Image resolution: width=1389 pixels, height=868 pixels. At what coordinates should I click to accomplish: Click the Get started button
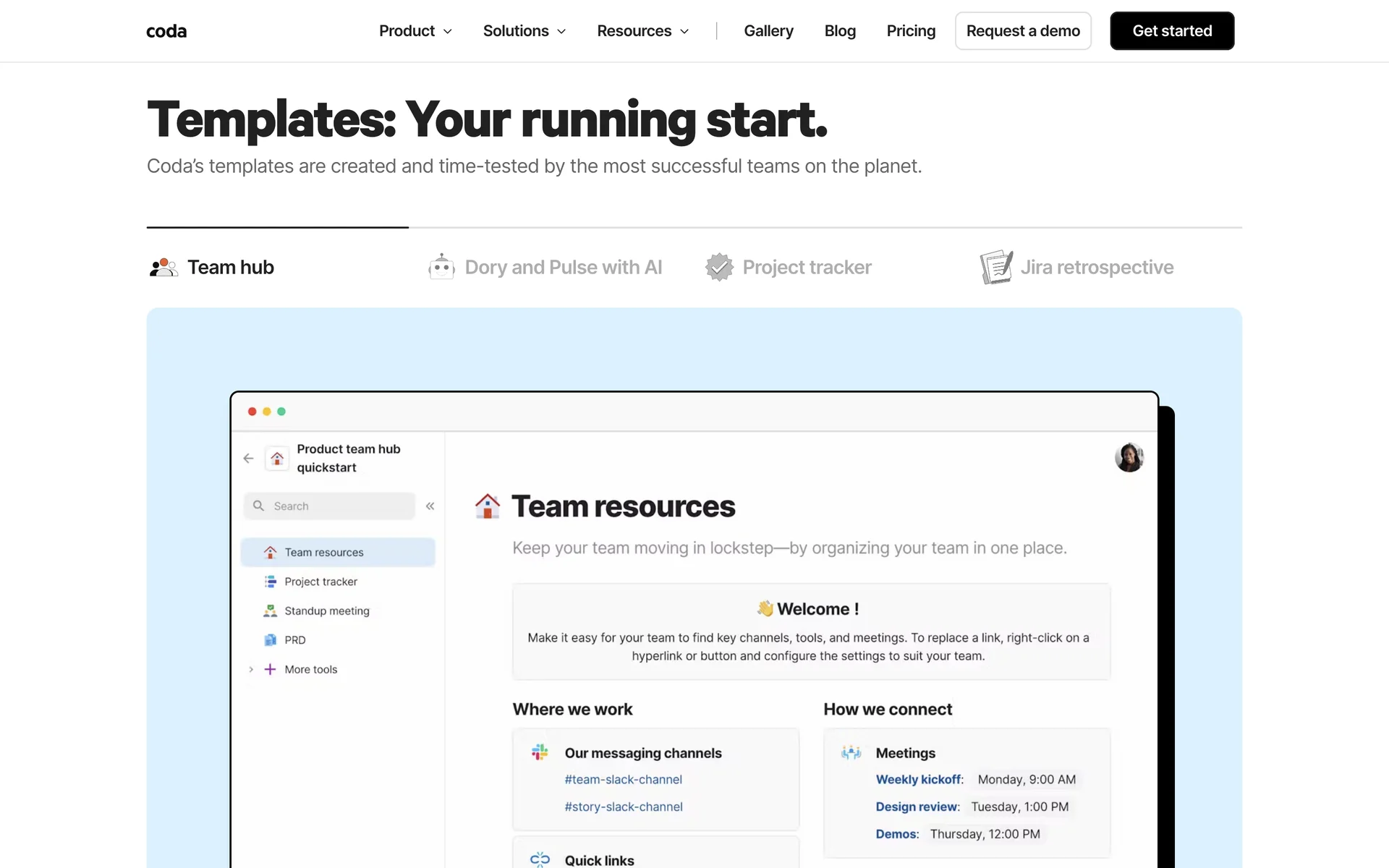(1172, 31)
